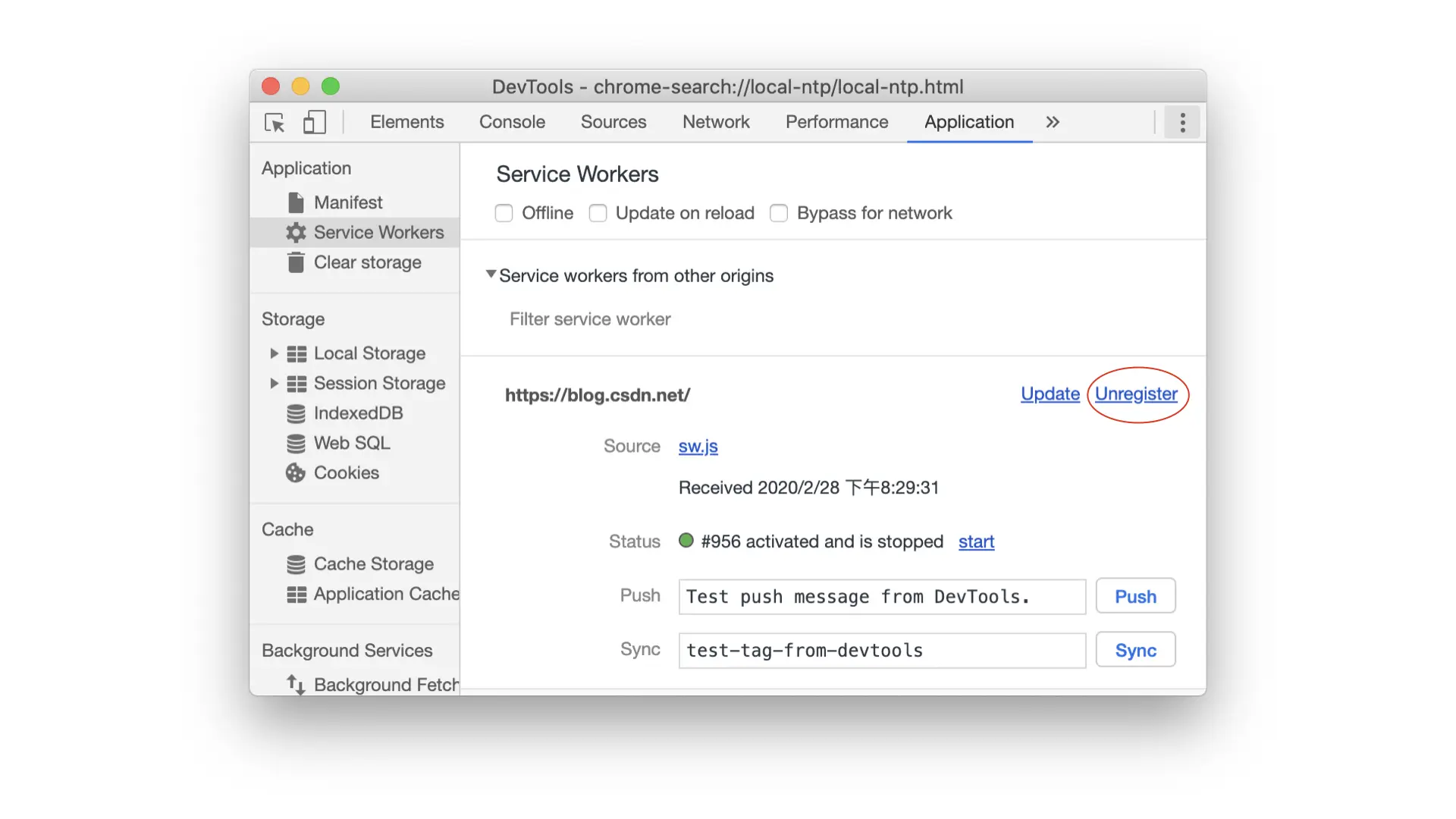This screenshot has width=1456, height=819.
Task: Click the inspect element picker icon
Action: click(275, 122)
